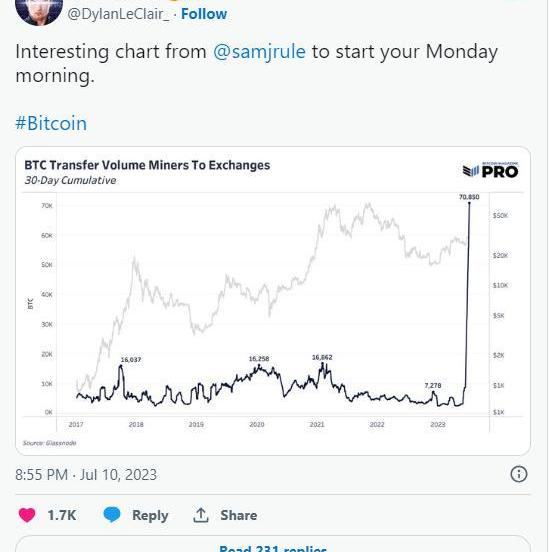The width and height of the screenshot is (549, 552).
Task: Click the 8:55 PM Jul 10, 2023 timestamp
Action: [86, 475]
